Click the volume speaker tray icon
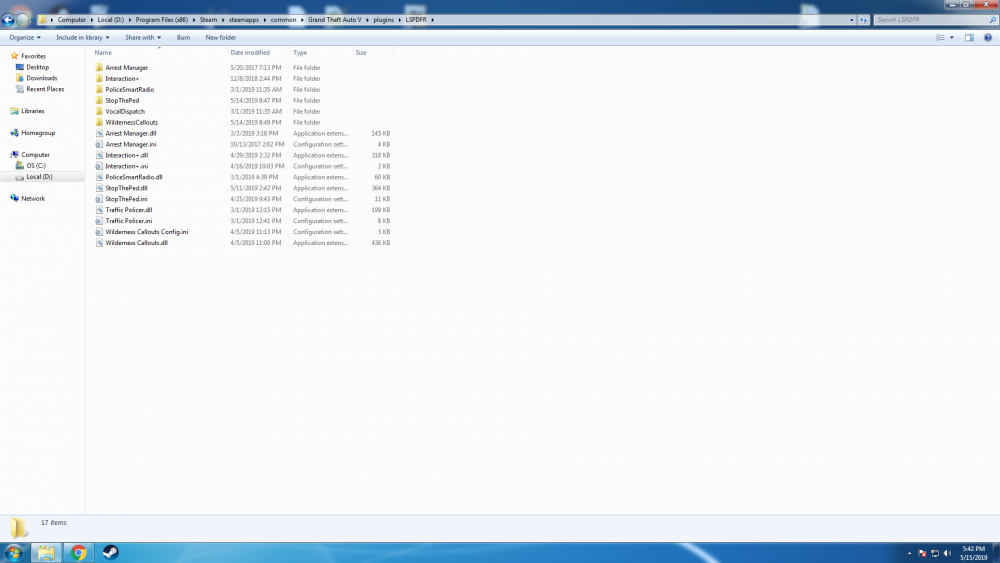This screenshot has width=1000, height=563. tap(947, 553)
